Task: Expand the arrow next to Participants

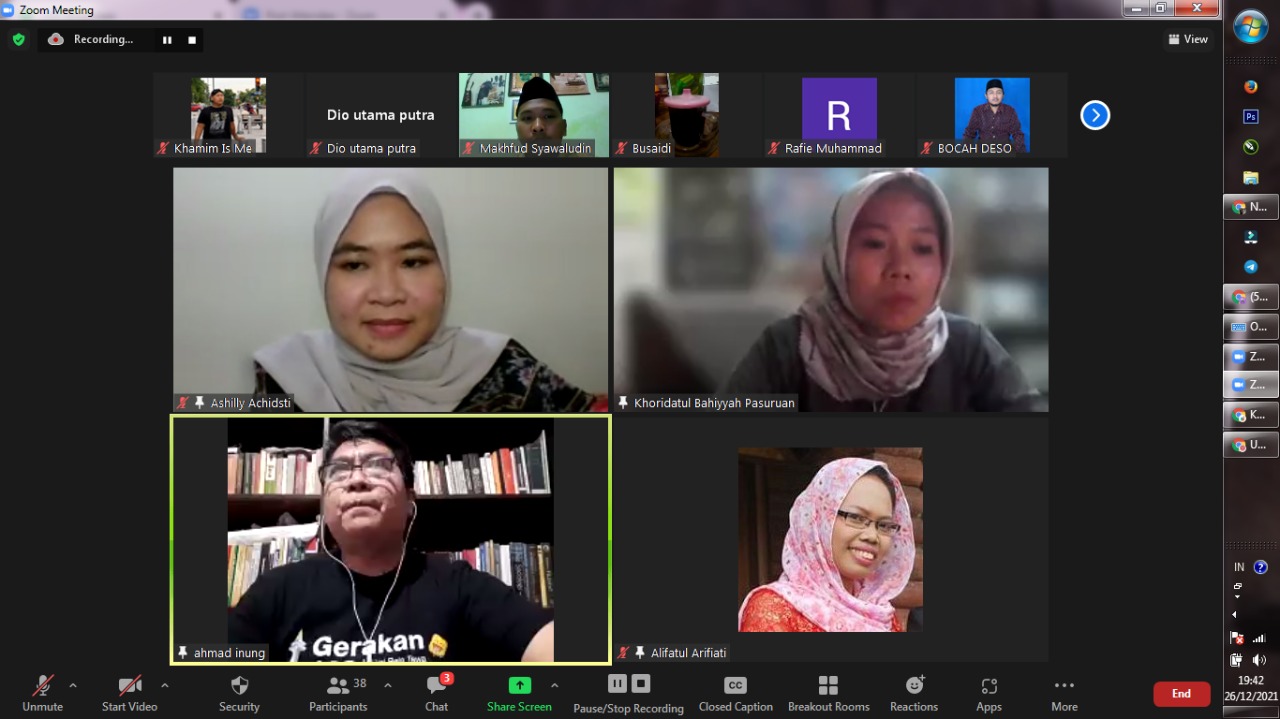Action: tap(388, 686)
